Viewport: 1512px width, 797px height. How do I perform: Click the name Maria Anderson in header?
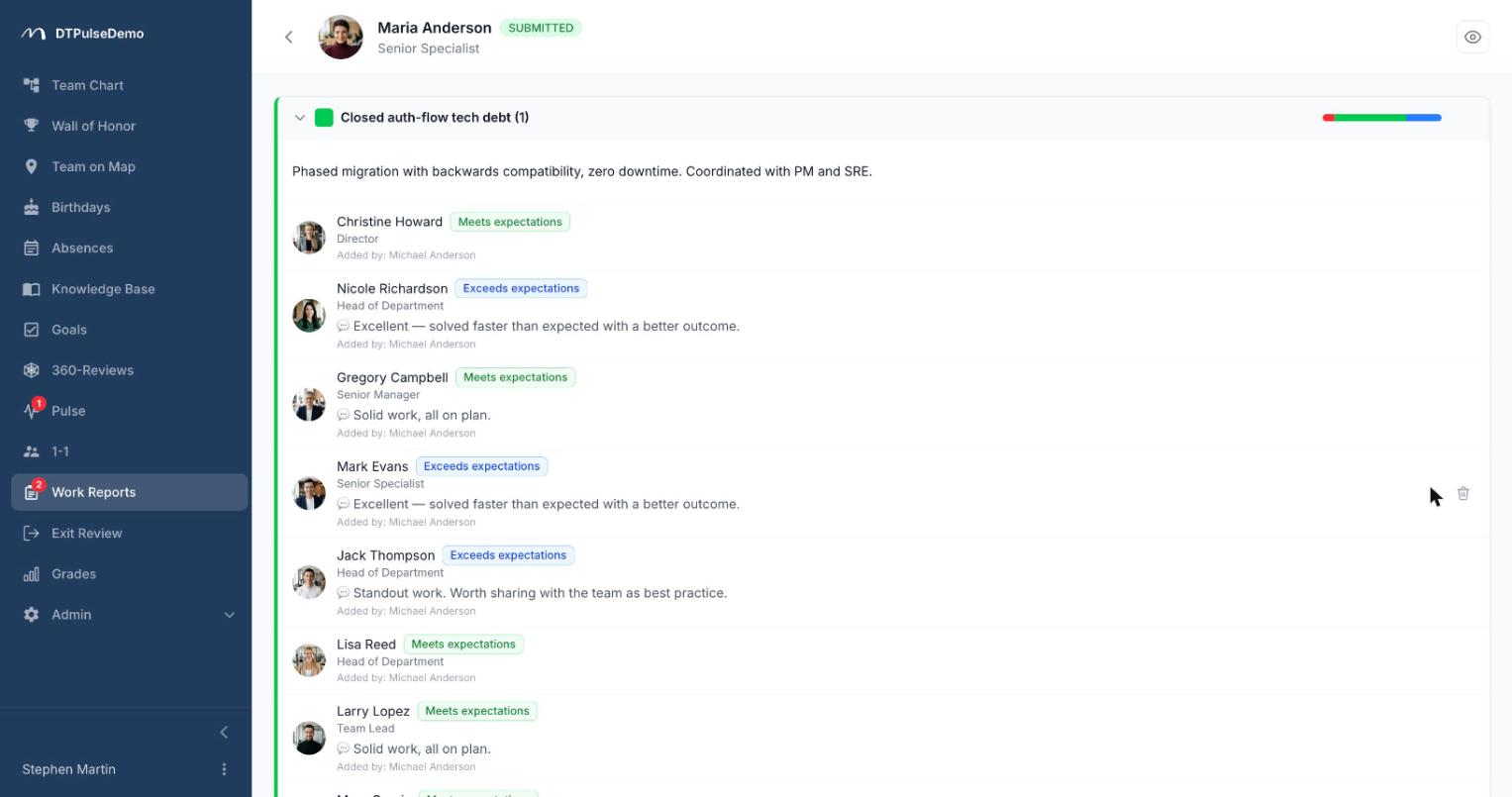pos(435,28)
